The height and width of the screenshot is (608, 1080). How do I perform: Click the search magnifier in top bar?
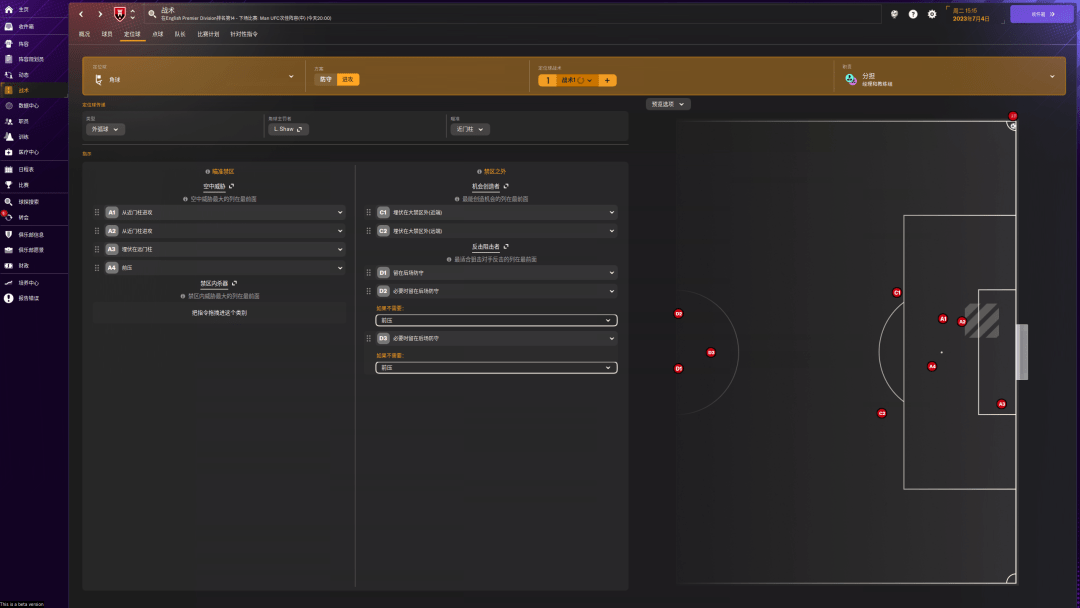[x=152, y=14]
